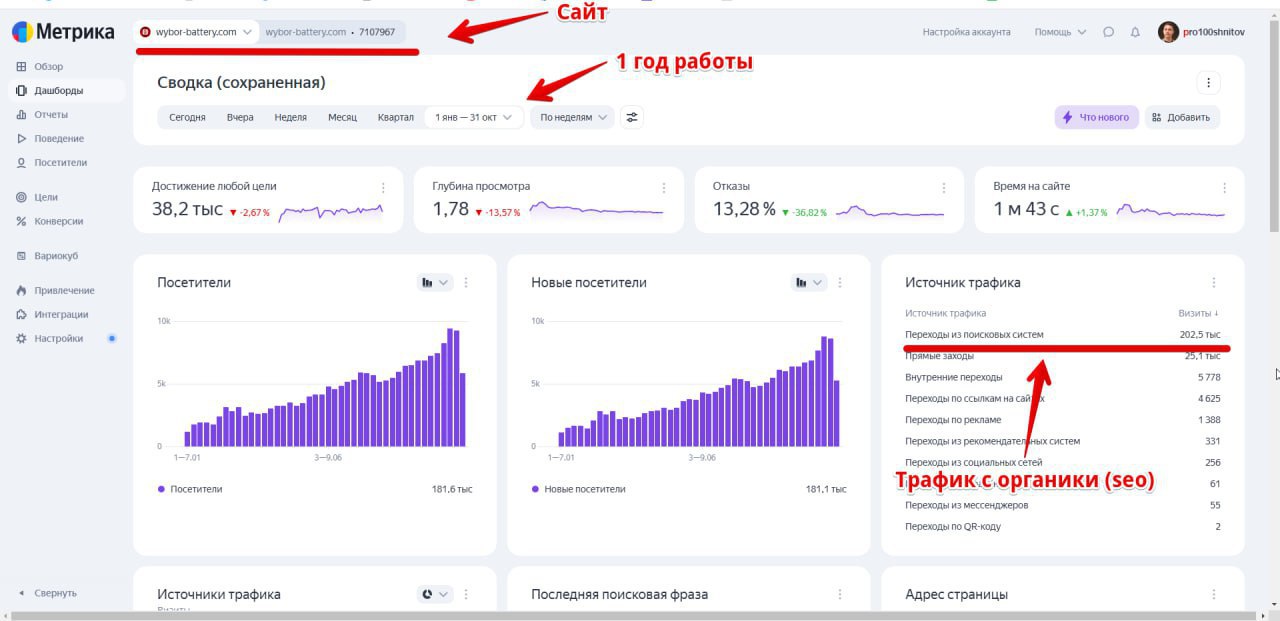Open menu of Глубина просмотра card
Image resolution: width=1280 pixels, height=621 pixels.
tap(664, 187)
